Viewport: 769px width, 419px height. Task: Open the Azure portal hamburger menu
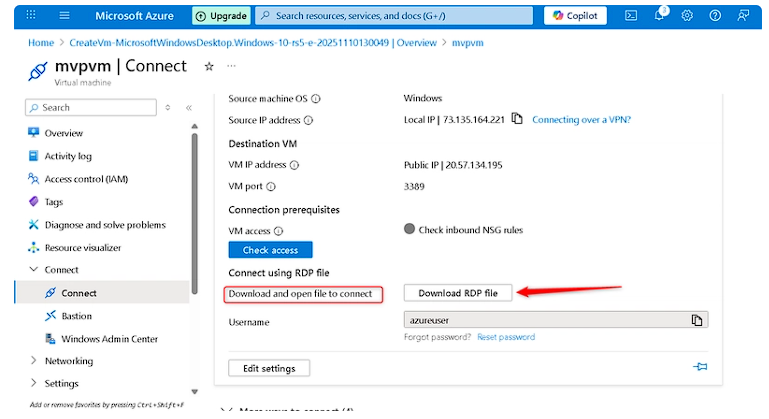65,16
